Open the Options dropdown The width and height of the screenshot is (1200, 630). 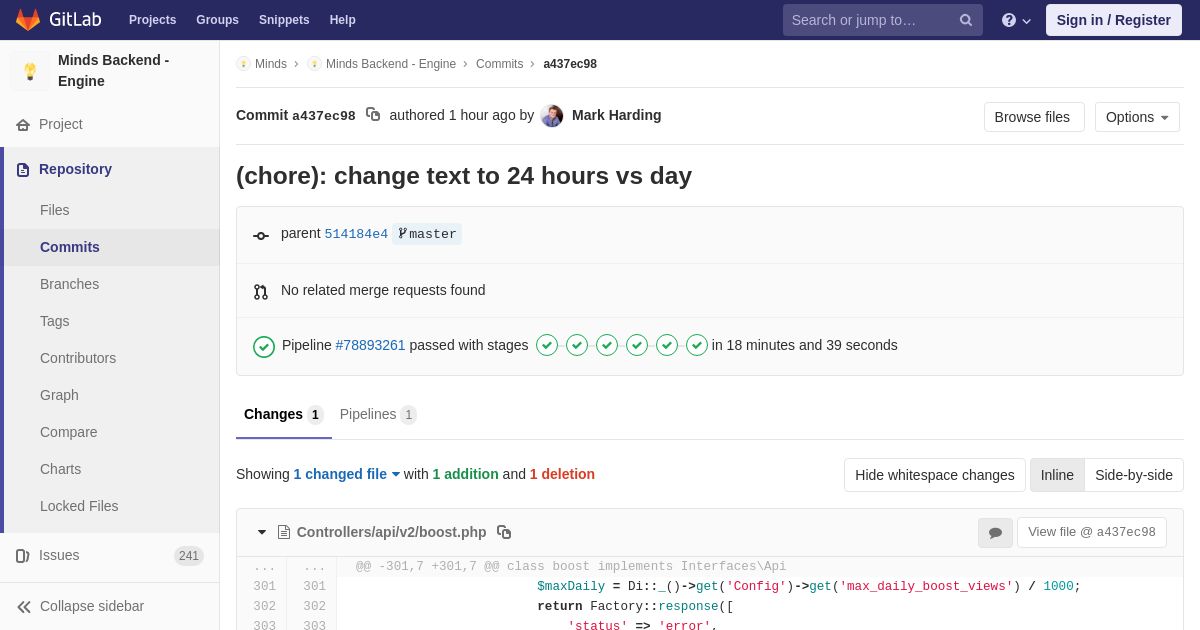1137,117
